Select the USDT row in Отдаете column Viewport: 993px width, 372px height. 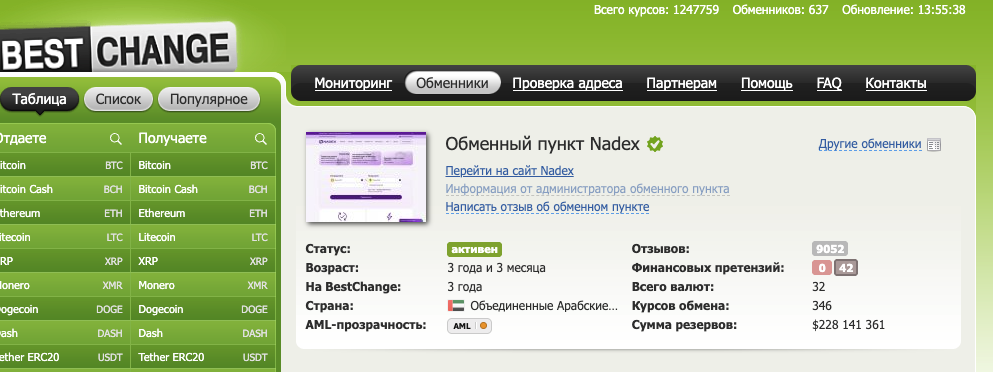65,357
